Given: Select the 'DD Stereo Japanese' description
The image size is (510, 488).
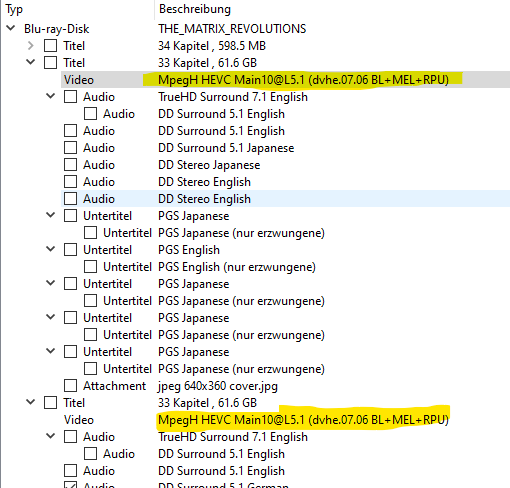Looking at the screenshot, I should (x=209, y=165).
